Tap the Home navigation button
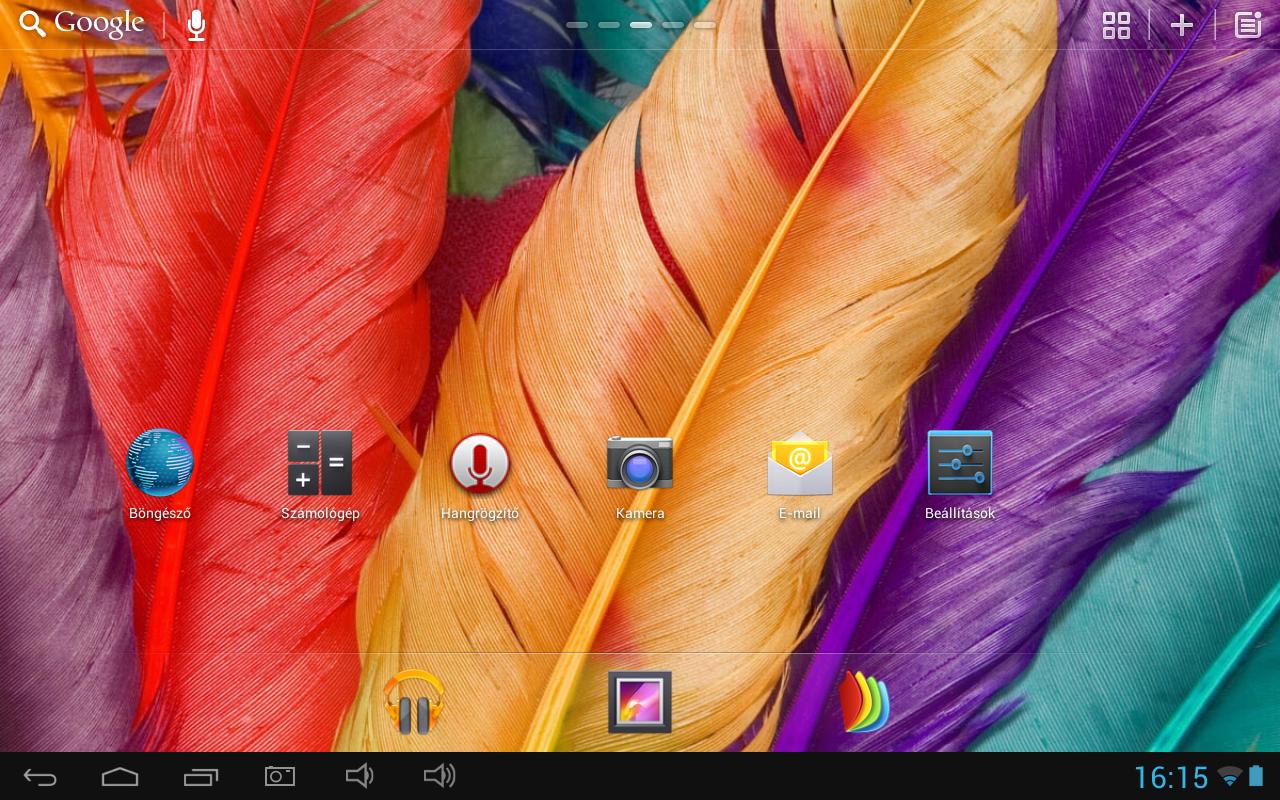Viewport: 1280px width, 800px height. pyautogui.click(x=120, y=776)
